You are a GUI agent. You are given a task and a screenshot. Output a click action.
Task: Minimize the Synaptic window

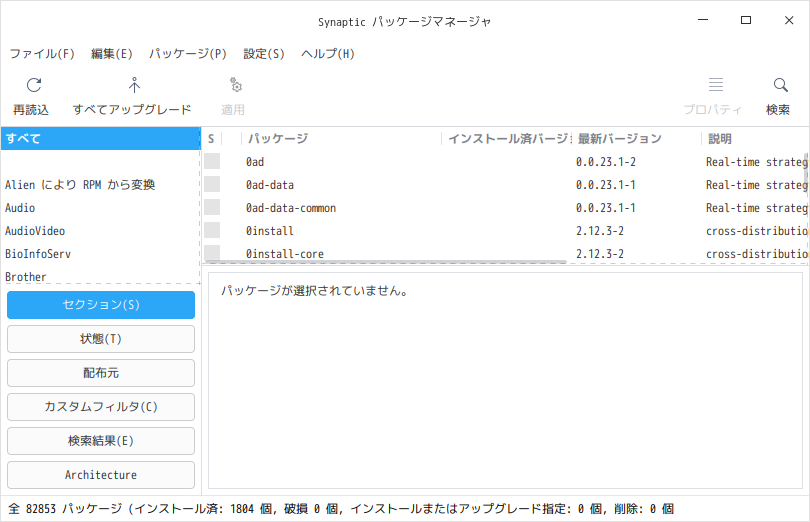pos(703,20)
